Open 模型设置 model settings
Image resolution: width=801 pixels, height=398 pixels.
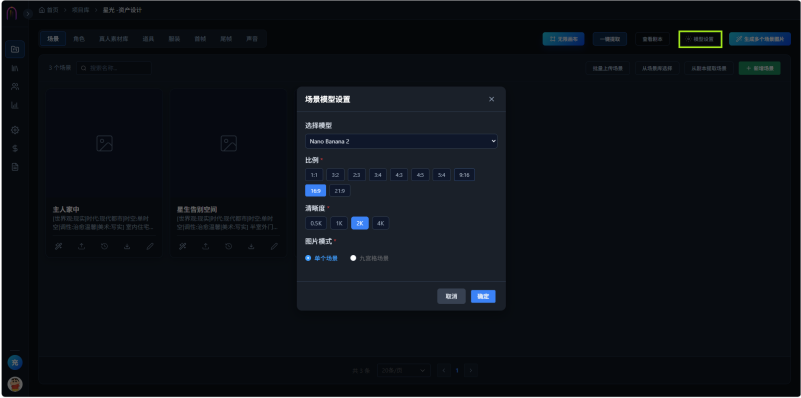click(x=700, y=39)
